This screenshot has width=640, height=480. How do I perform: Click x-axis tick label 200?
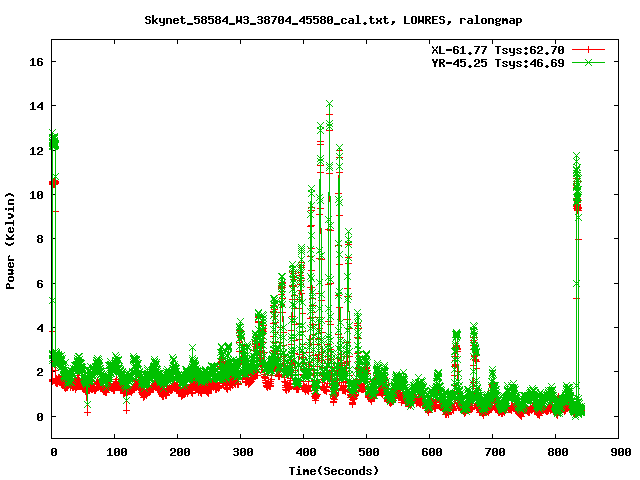click(180, 452)
